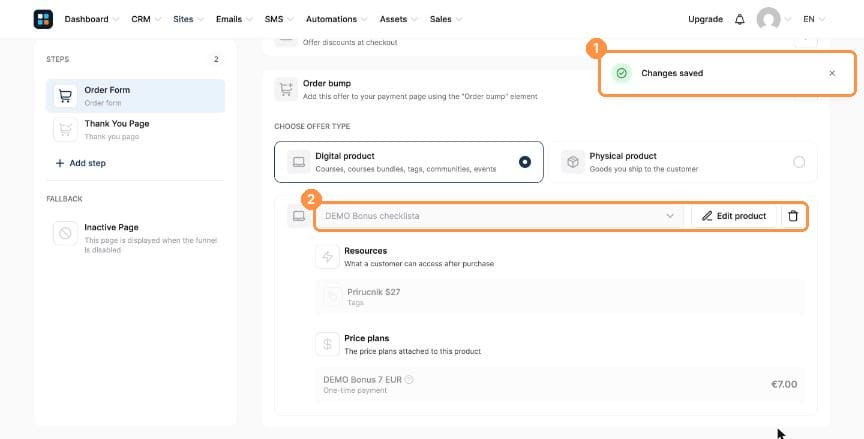Click the Resources lightning icon

(x=327, y=257)
